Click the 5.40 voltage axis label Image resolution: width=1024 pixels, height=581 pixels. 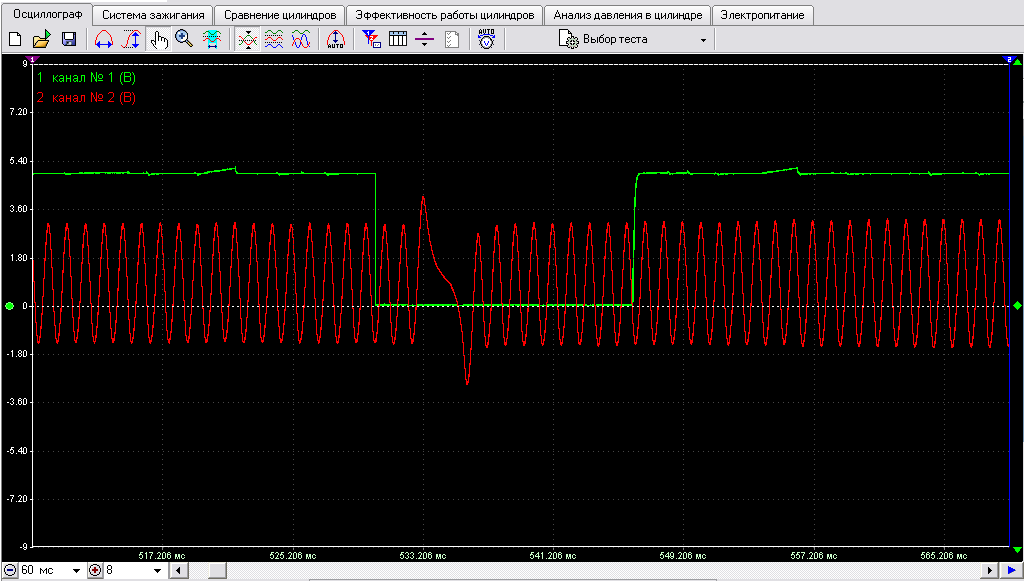[18, 161]
